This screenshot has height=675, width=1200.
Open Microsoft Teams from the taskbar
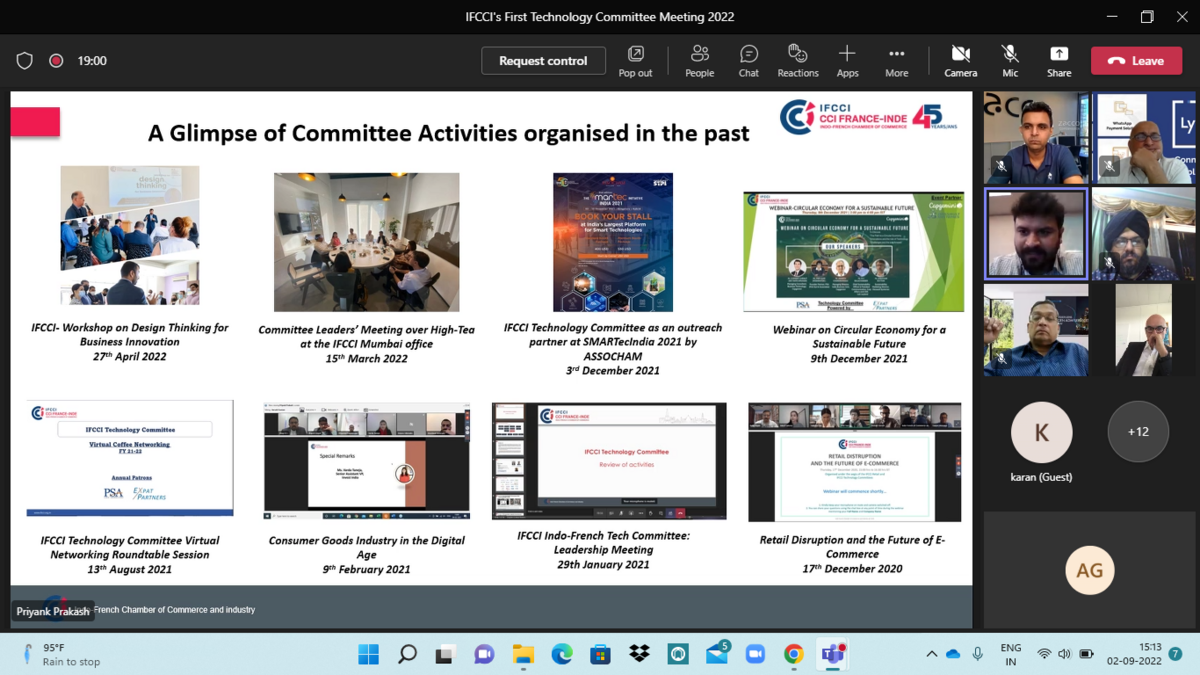tap(832, 654)
